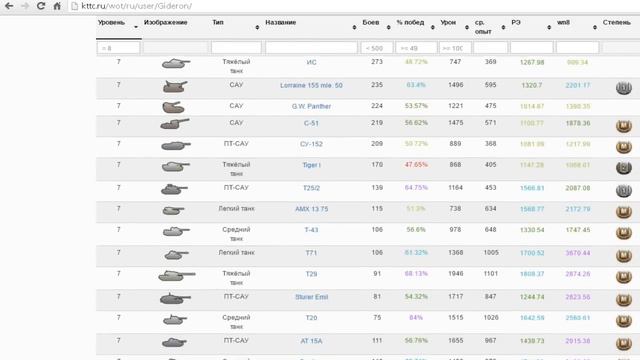Click the СУ-152 tank image
The width and height of the screenshot is (640, 360).
pos(176,145)
